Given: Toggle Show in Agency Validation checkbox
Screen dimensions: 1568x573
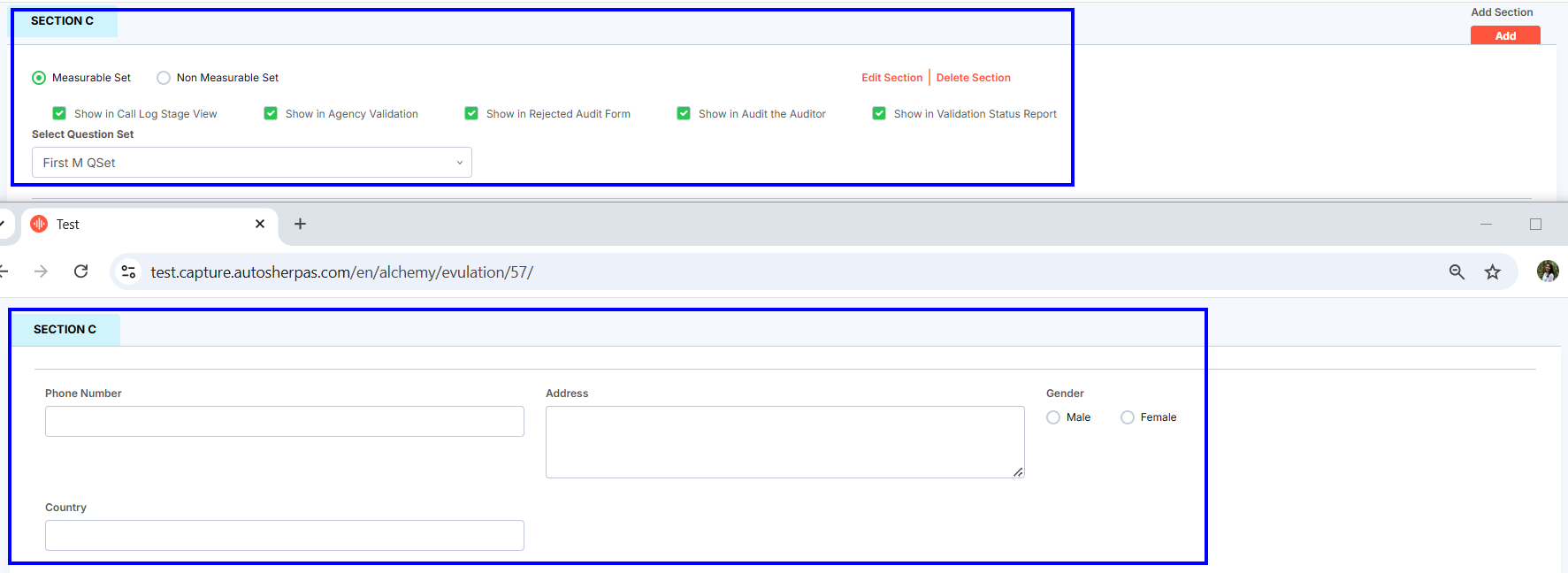Looking at the screenshot, I should [x=271, y=113].
